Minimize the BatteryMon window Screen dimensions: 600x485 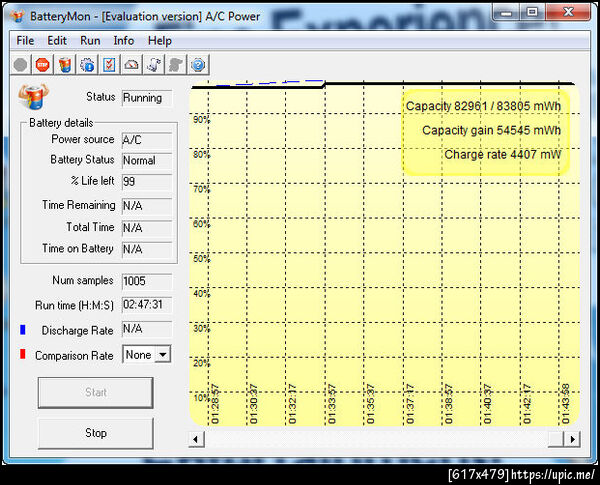pos(506,13)
